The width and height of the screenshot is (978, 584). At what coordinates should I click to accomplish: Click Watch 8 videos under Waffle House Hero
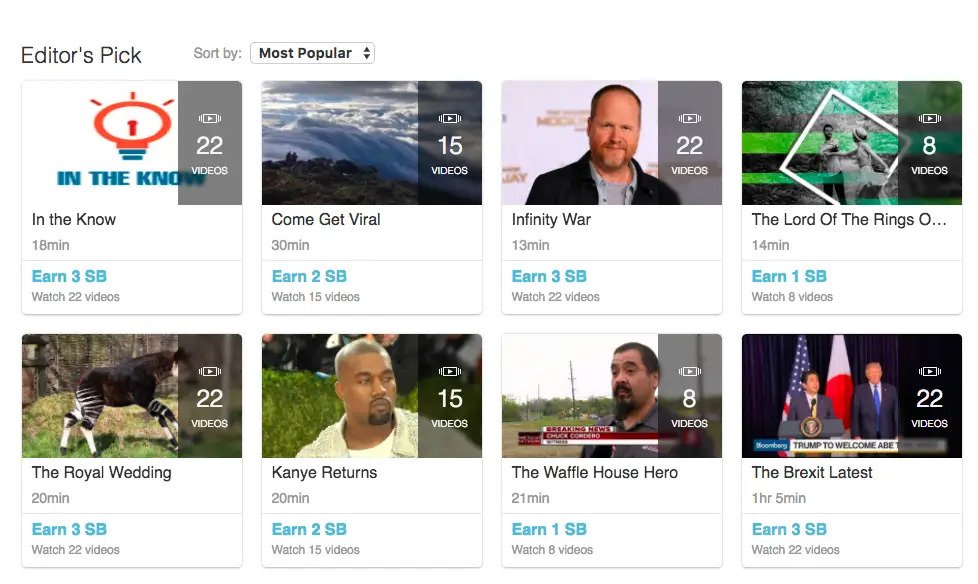point(552,550)
